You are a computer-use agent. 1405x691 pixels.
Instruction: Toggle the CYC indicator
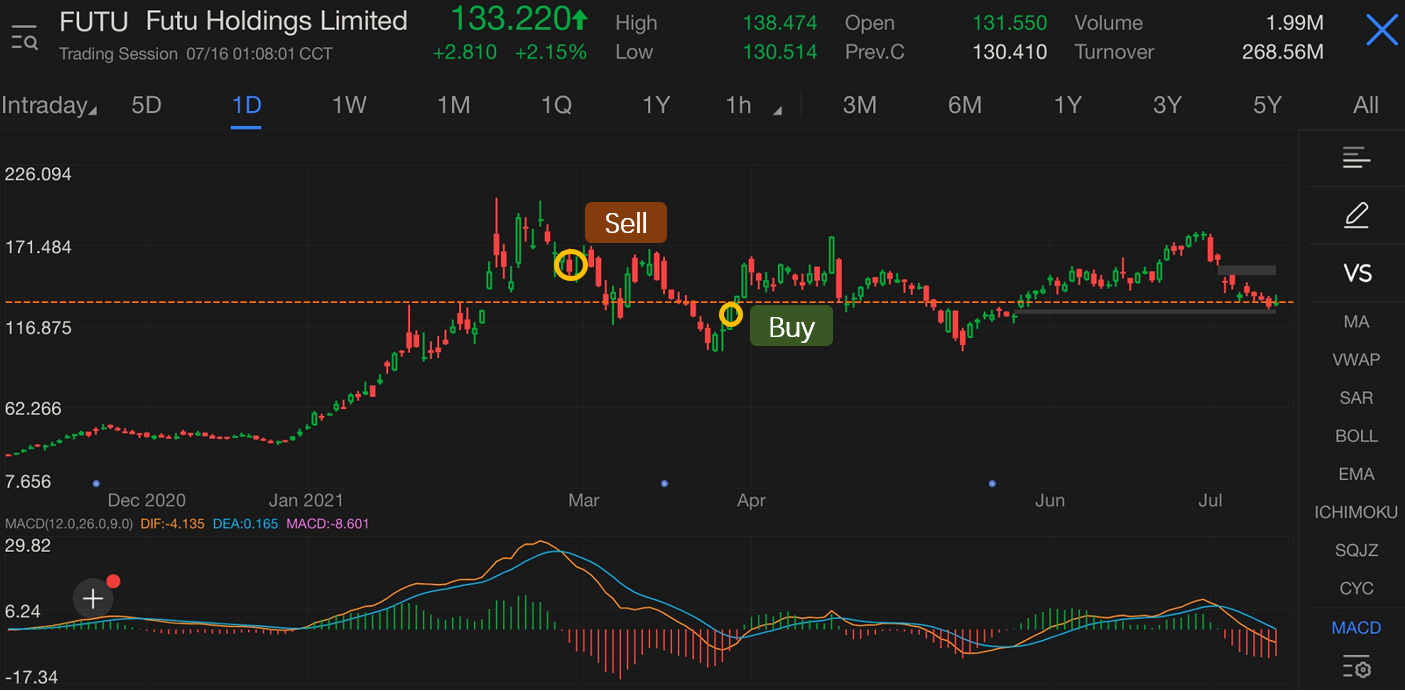1356,588
